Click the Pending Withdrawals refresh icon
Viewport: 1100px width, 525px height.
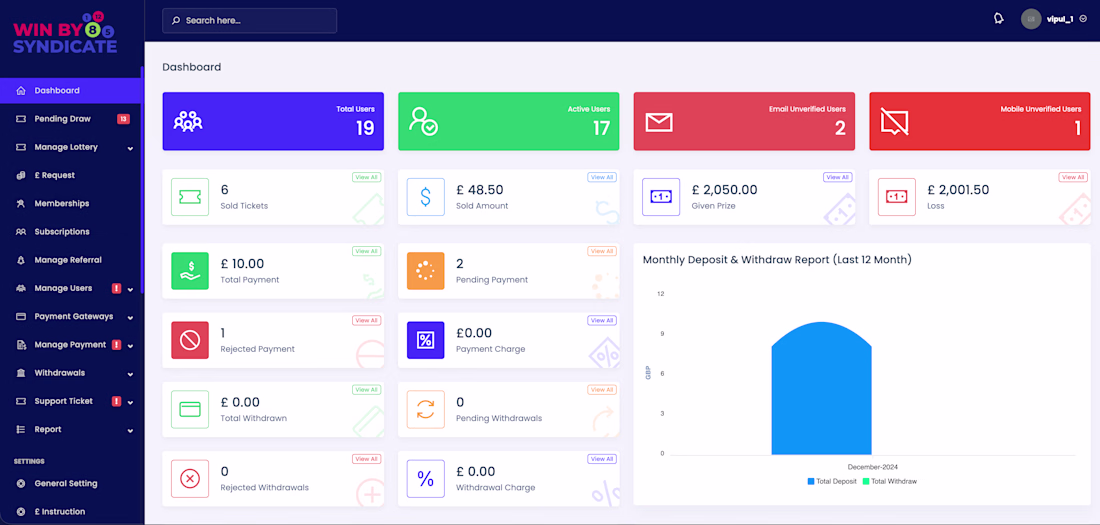(425, 409)
